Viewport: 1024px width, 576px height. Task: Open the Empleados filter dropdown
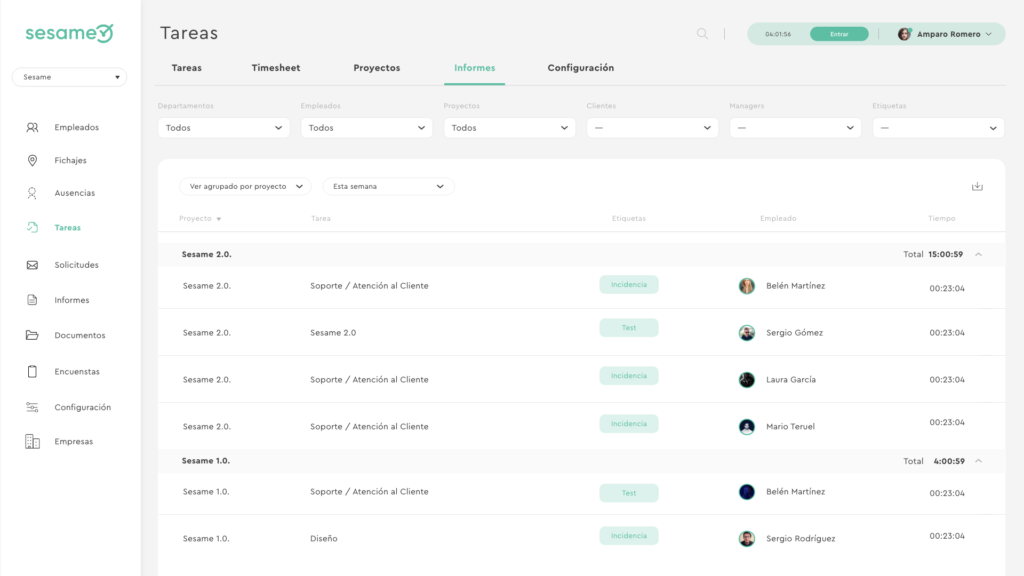point(366,127)
